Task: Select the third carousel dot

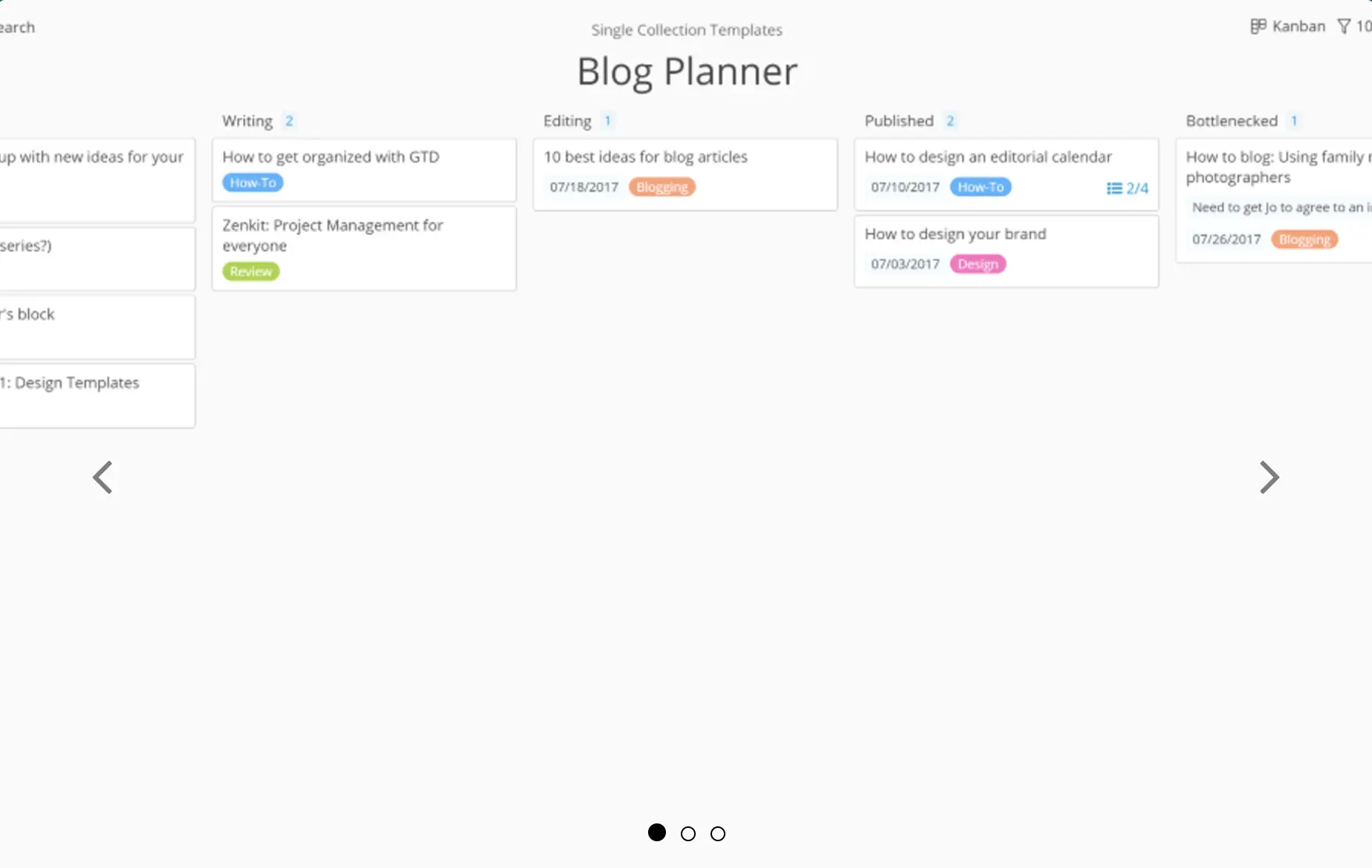Action: point(718,834)
